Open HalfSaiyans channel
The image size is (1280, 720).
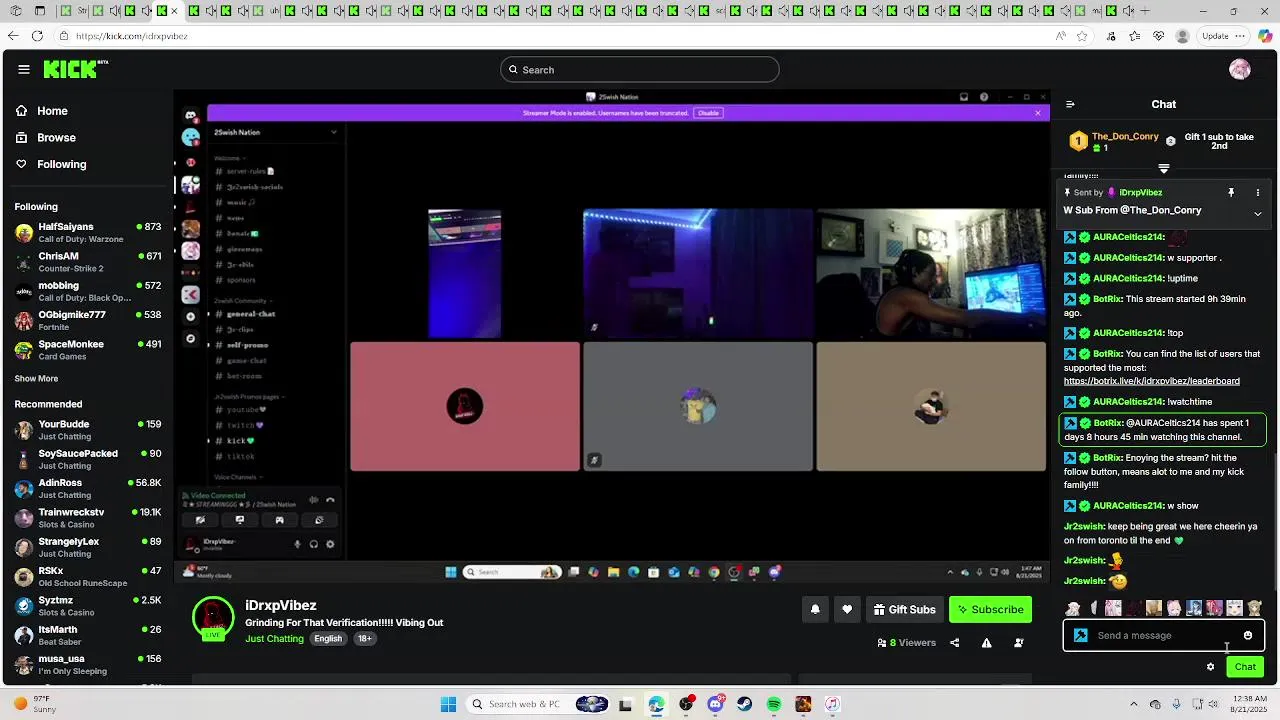click(88, 233)
